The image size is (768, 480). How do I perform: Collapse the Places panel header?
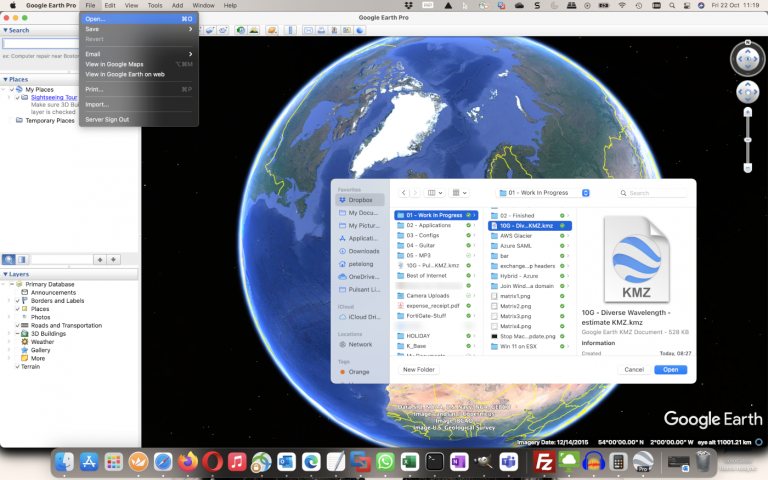coord(5,79)
